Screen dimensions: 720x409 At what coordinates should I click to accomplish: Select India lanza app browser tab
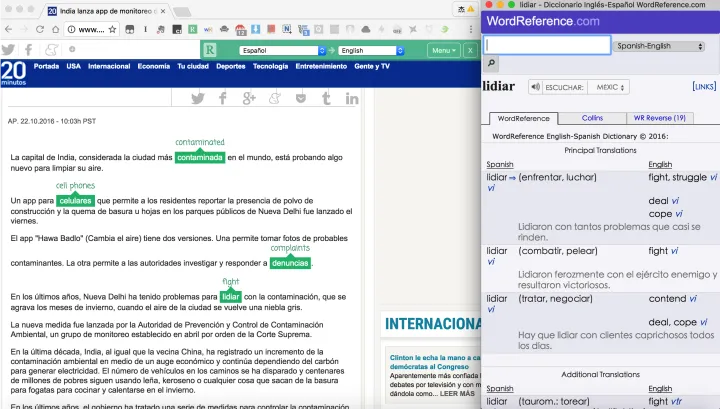(106, 11)
